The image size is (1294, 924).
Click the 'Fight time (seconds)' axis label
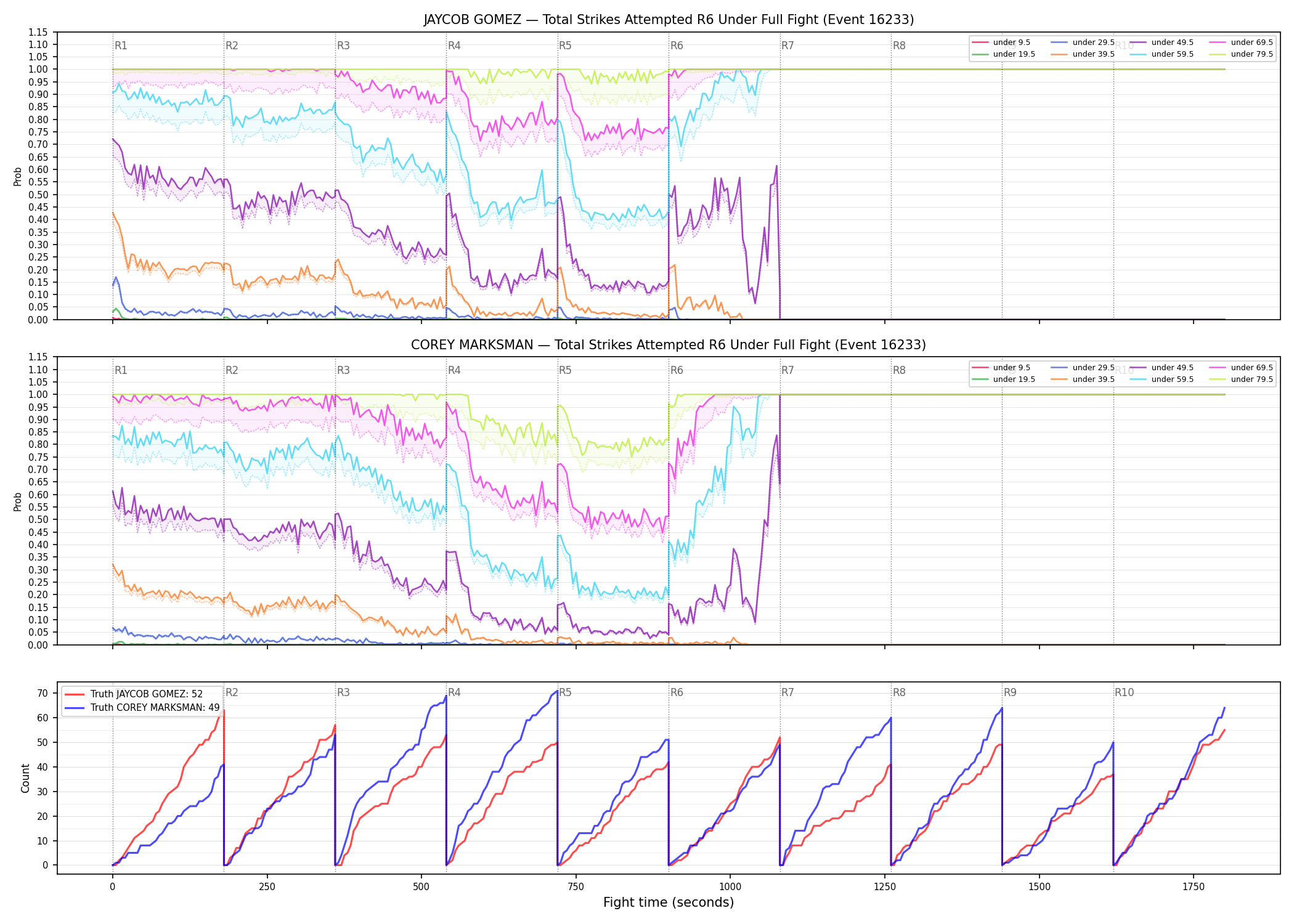click(x=669, y=902)
